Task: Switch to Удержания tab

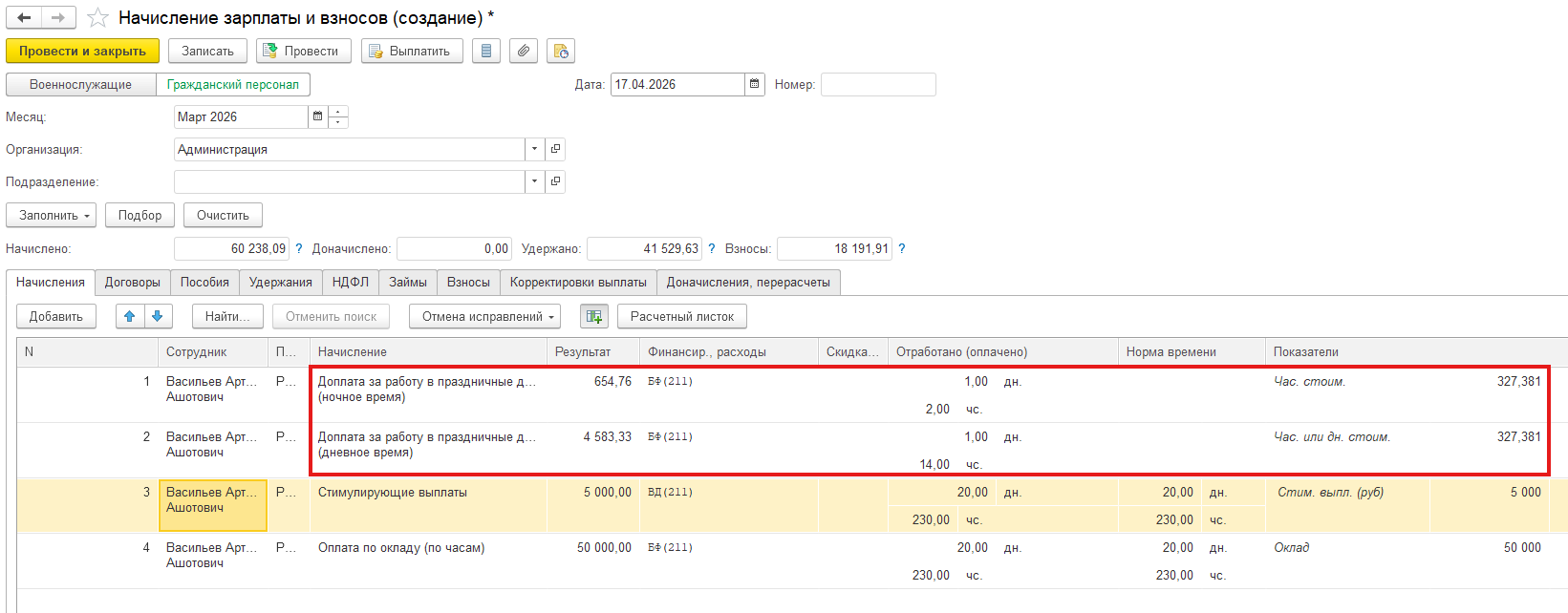Action: tap(281, 282)
